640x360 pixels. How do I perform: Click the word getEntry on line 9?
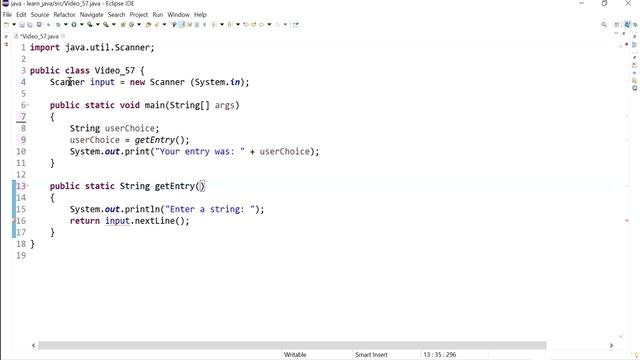pos(155,140)
